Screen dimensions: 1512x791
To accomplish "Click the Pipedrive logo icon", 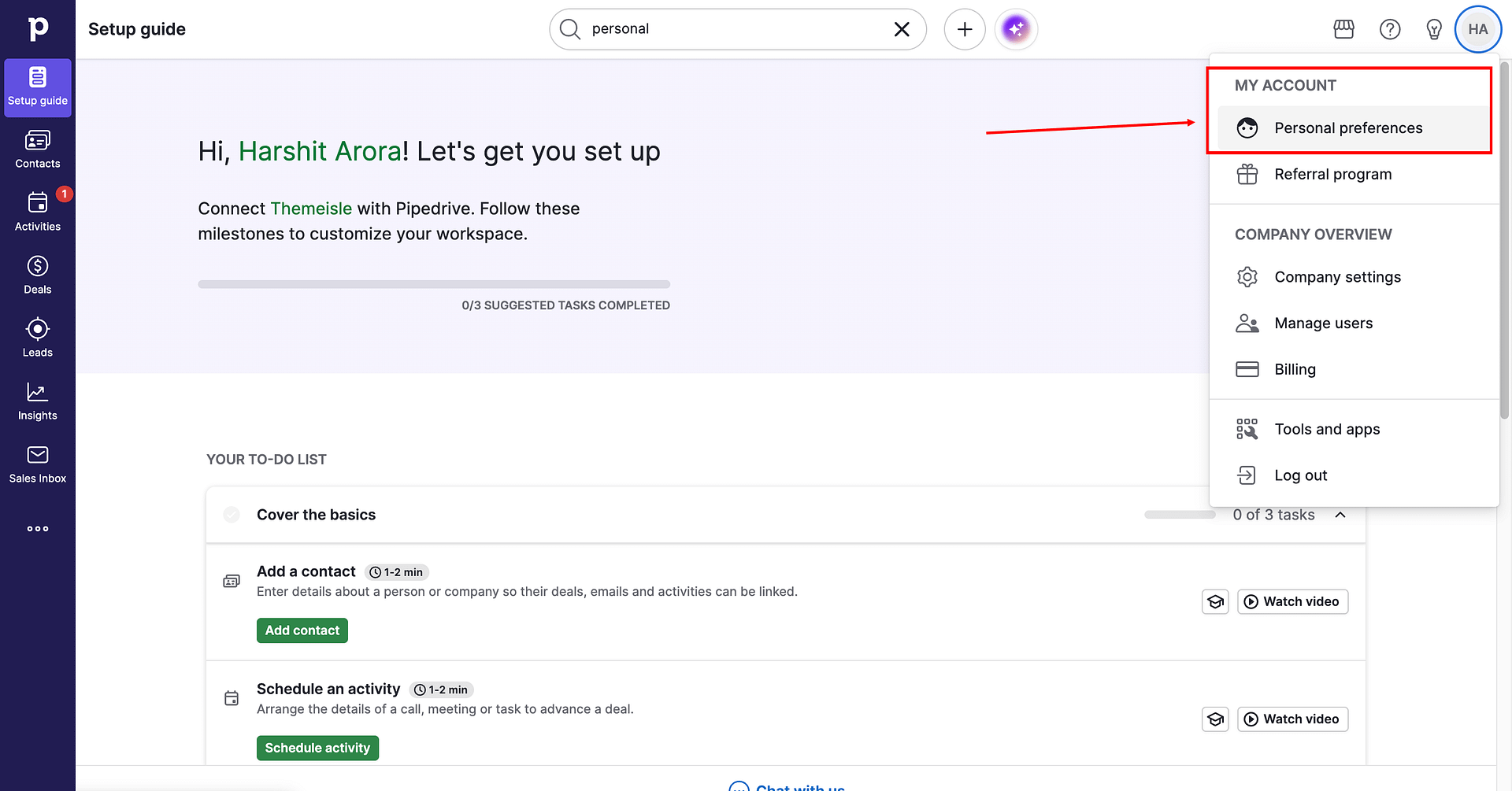I will click(38, 28).
